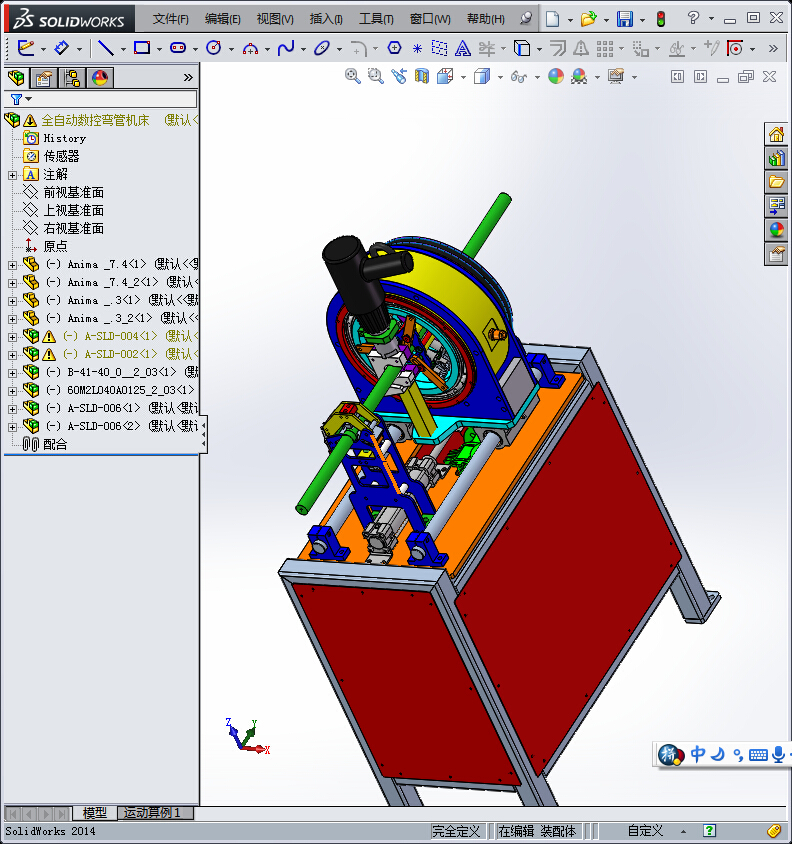Select the Corner Rectangle tool
792x844 pixels.
coord(142,48)
